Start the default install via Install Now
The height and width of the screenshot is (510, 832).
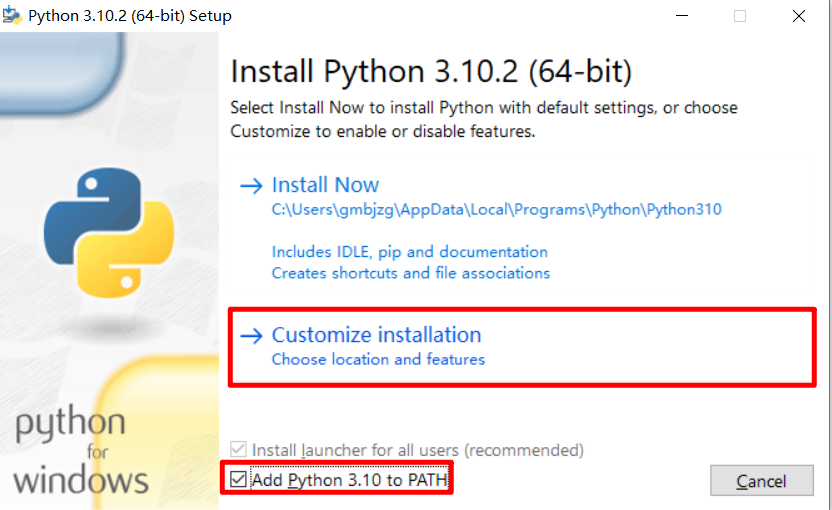pos(325,185)
